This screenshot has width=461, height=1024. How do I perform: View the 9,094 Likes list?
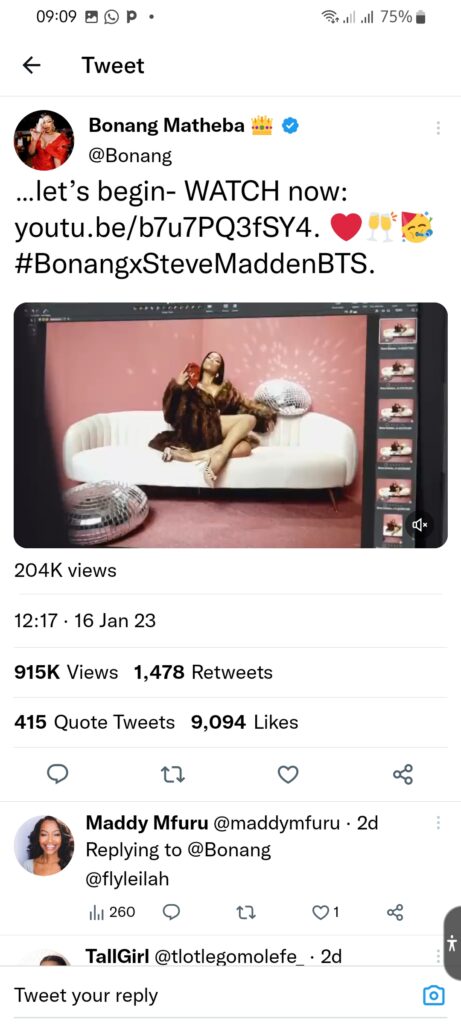coord(244,722)
